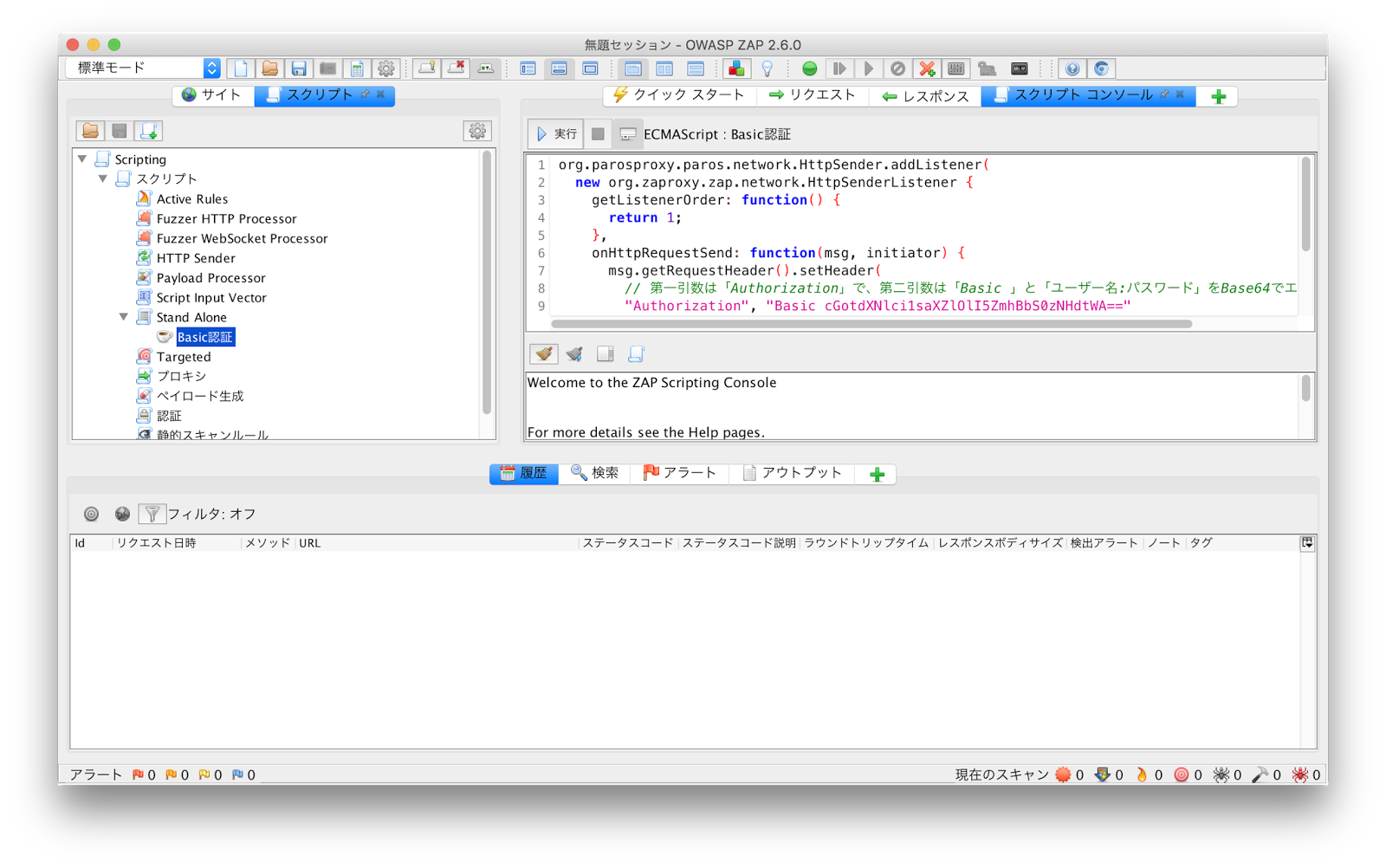The height and width of the screenshot is (868, 1386).
Task: Collapse the Scripting root tree node
Action: (82, 159)
